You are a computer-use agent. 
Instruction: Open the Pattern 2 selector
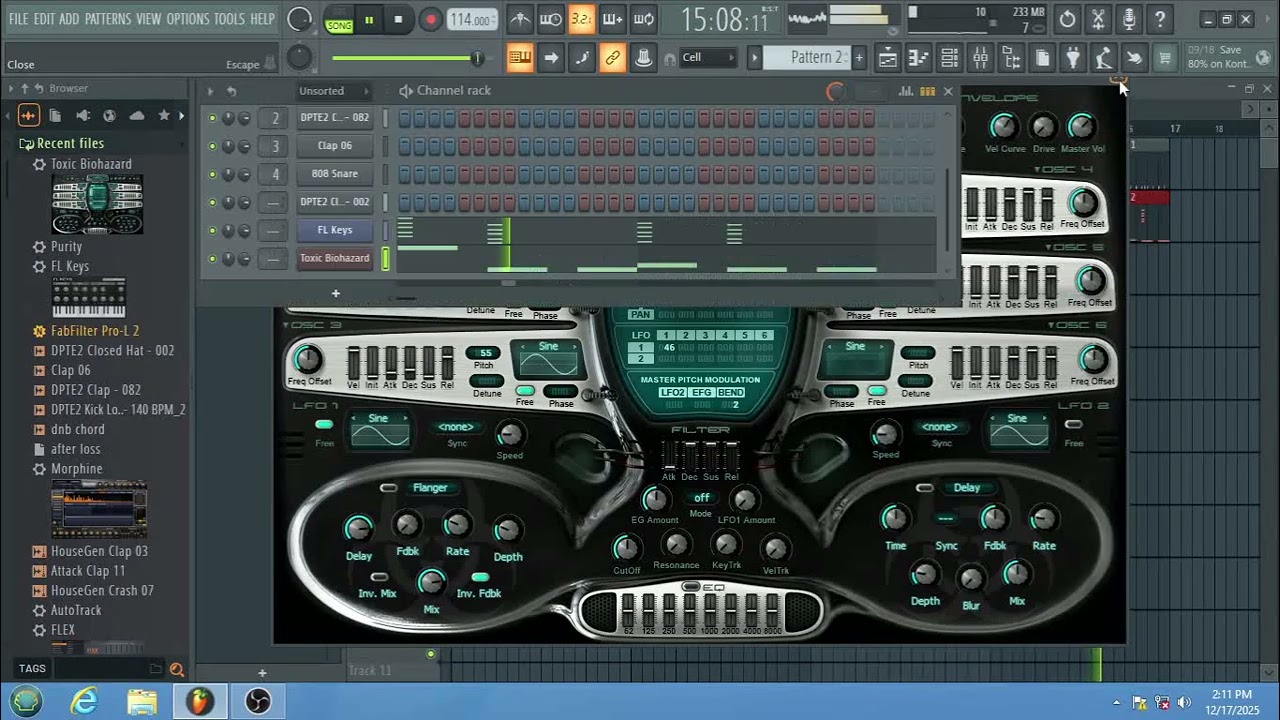[x=806, y=57]
